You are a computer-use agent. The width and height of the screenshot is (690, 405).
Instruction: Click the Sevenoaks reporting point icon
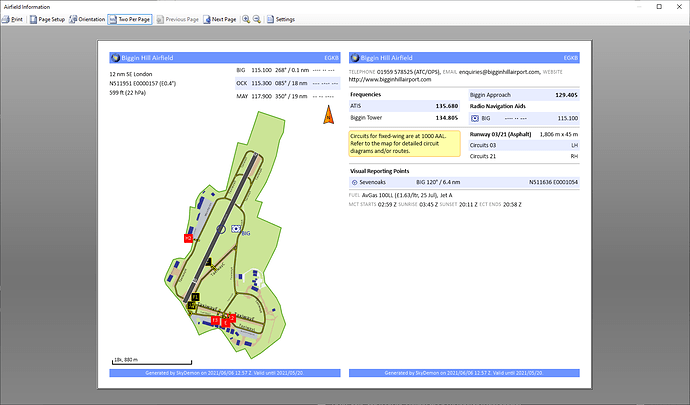354,182
